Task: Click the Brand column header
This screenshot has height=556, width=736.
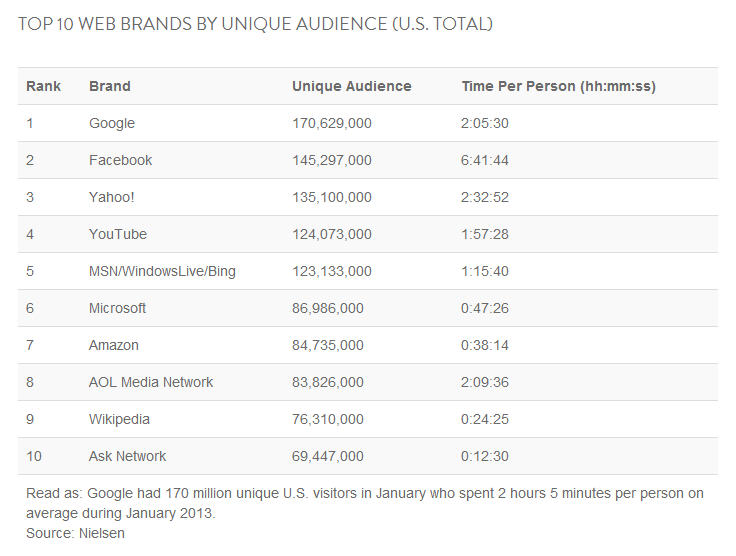Action: [x=109, y=86]
